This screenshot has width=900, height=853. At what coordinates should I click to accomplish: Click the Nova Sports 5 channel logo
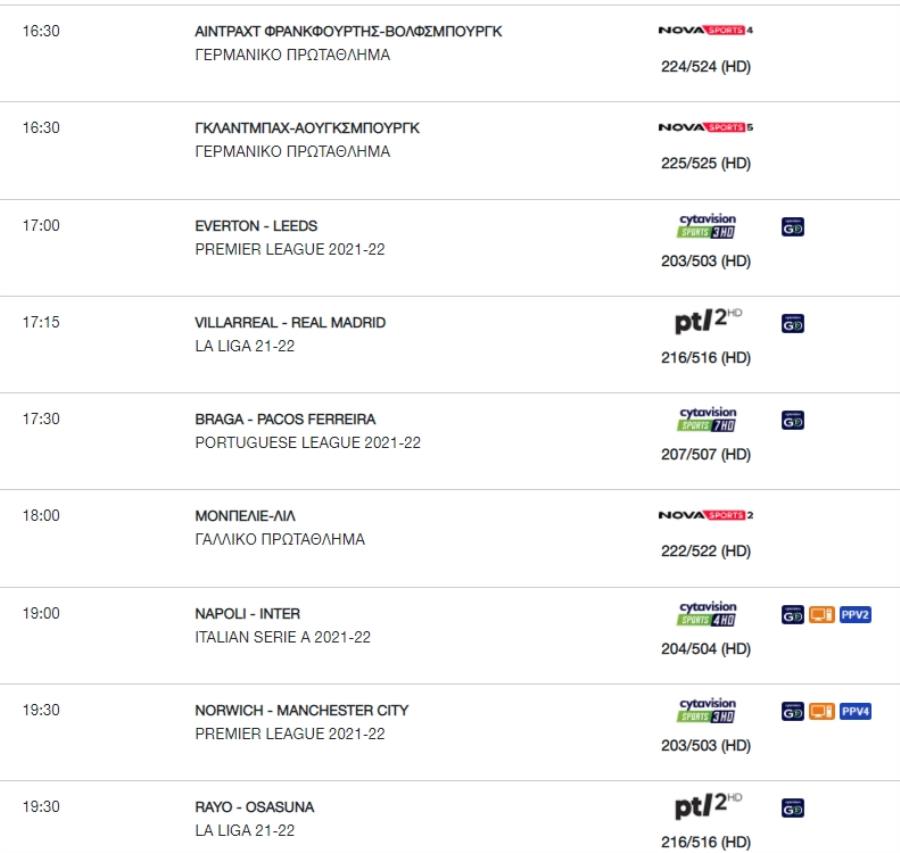(x=705, y=127)
